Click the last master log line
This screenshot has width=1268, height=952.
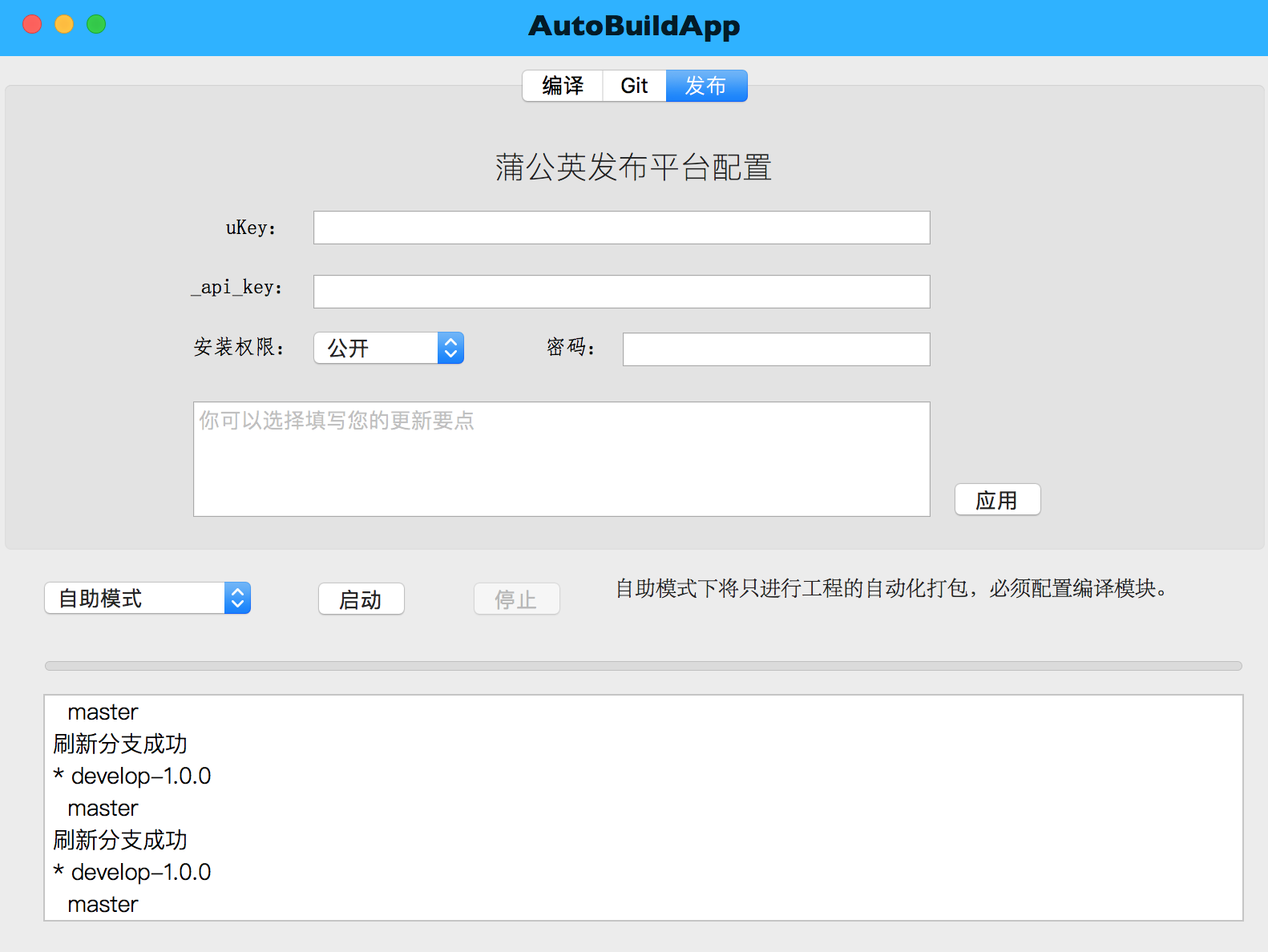(x=103, y=904)
